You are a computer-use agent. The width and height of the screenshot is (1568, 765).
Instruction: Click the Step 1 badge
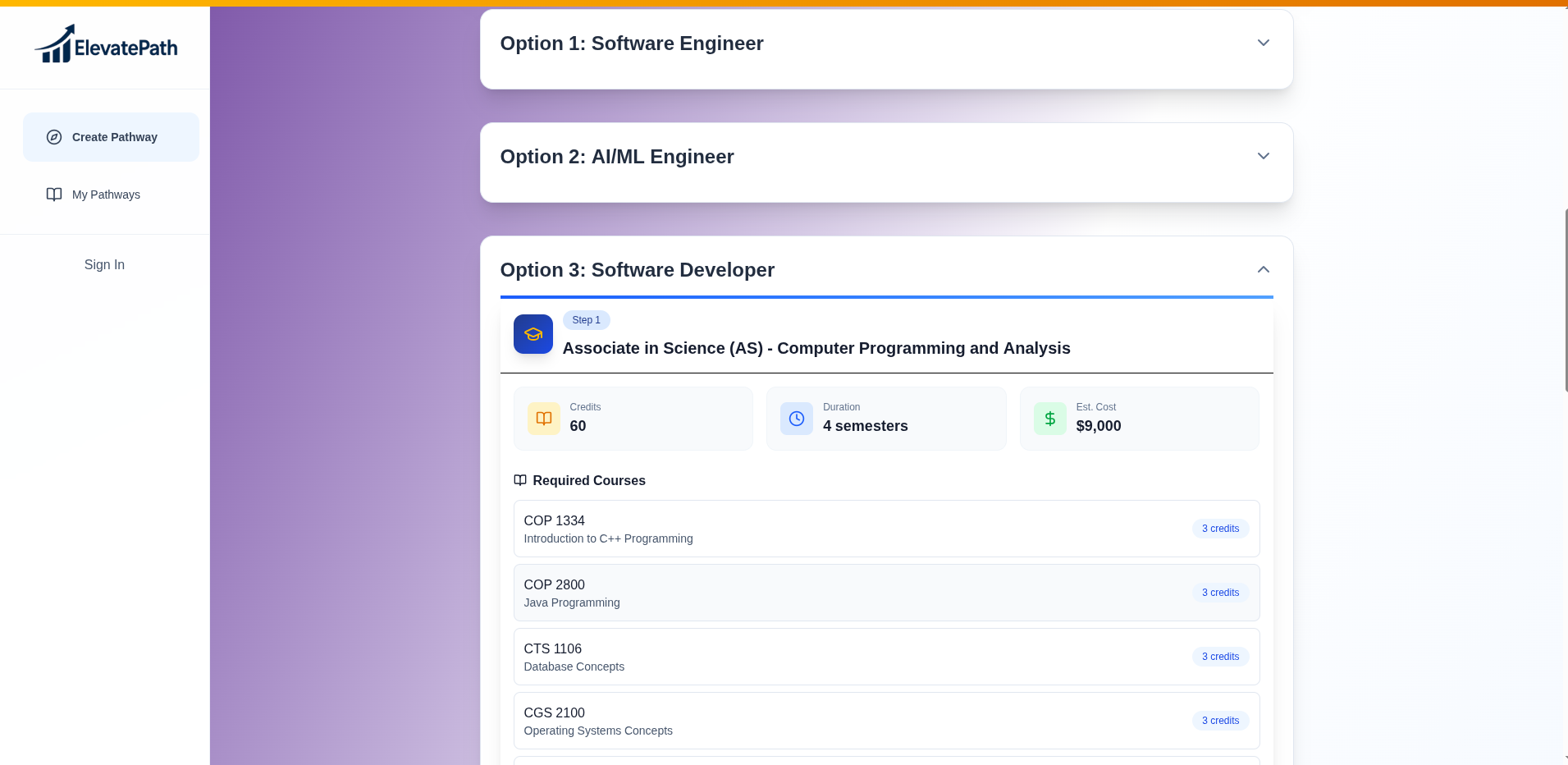click(x=586, y=320)
